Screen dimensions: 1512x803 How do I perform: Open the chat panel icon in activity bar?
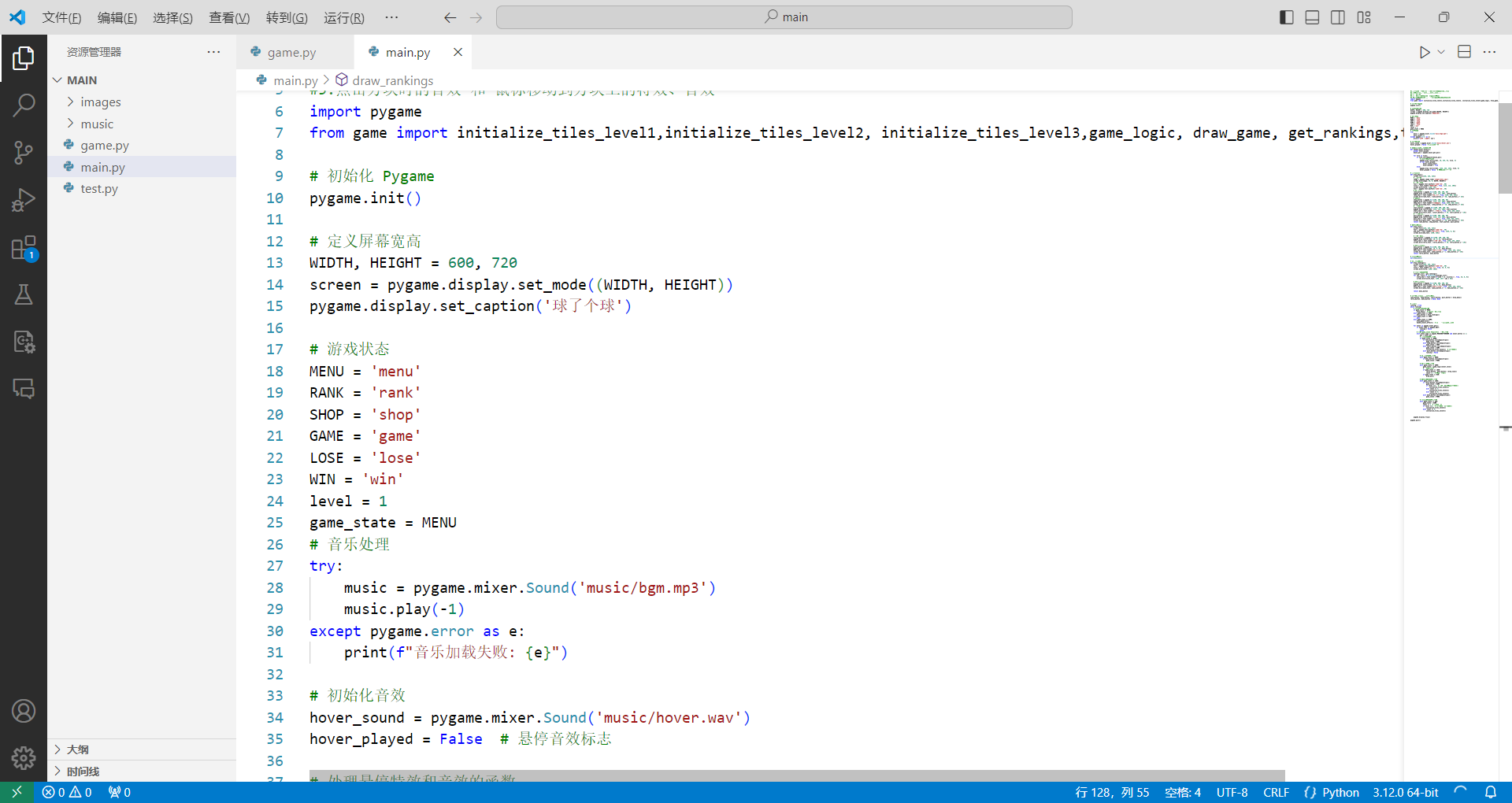pos(24,389)
